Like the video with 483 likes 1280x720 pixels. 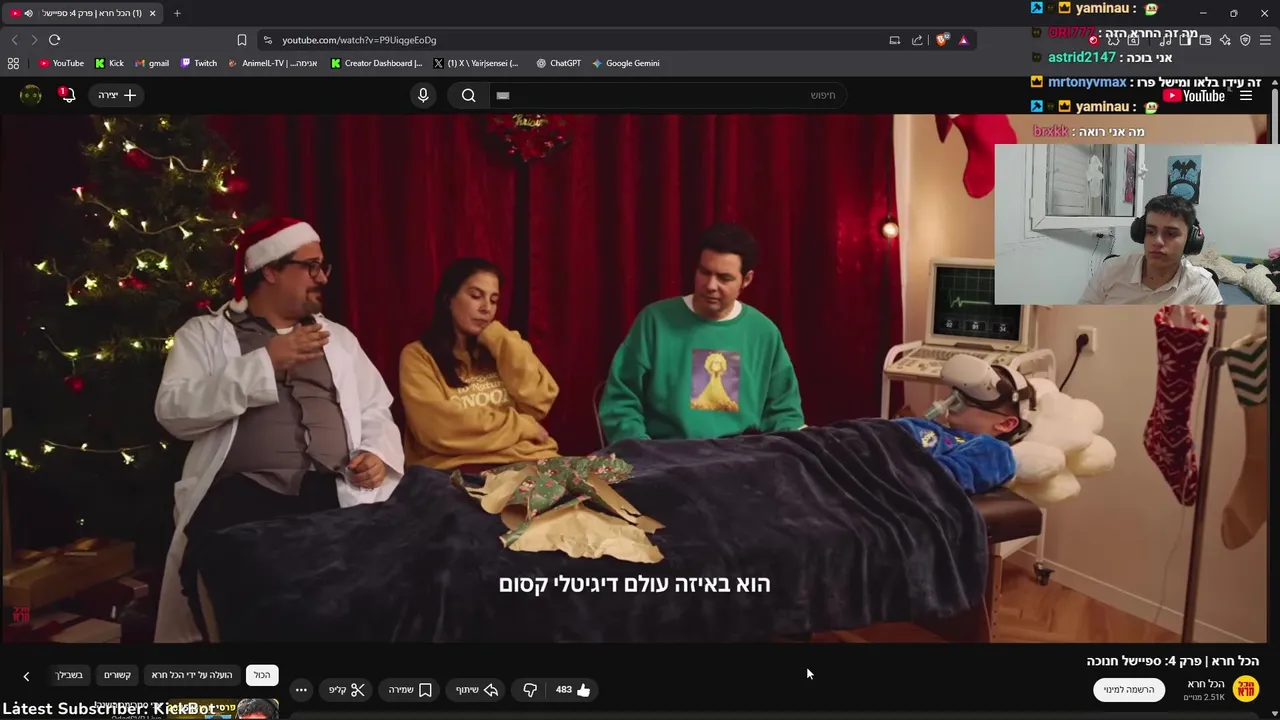[x=573, y=690]
